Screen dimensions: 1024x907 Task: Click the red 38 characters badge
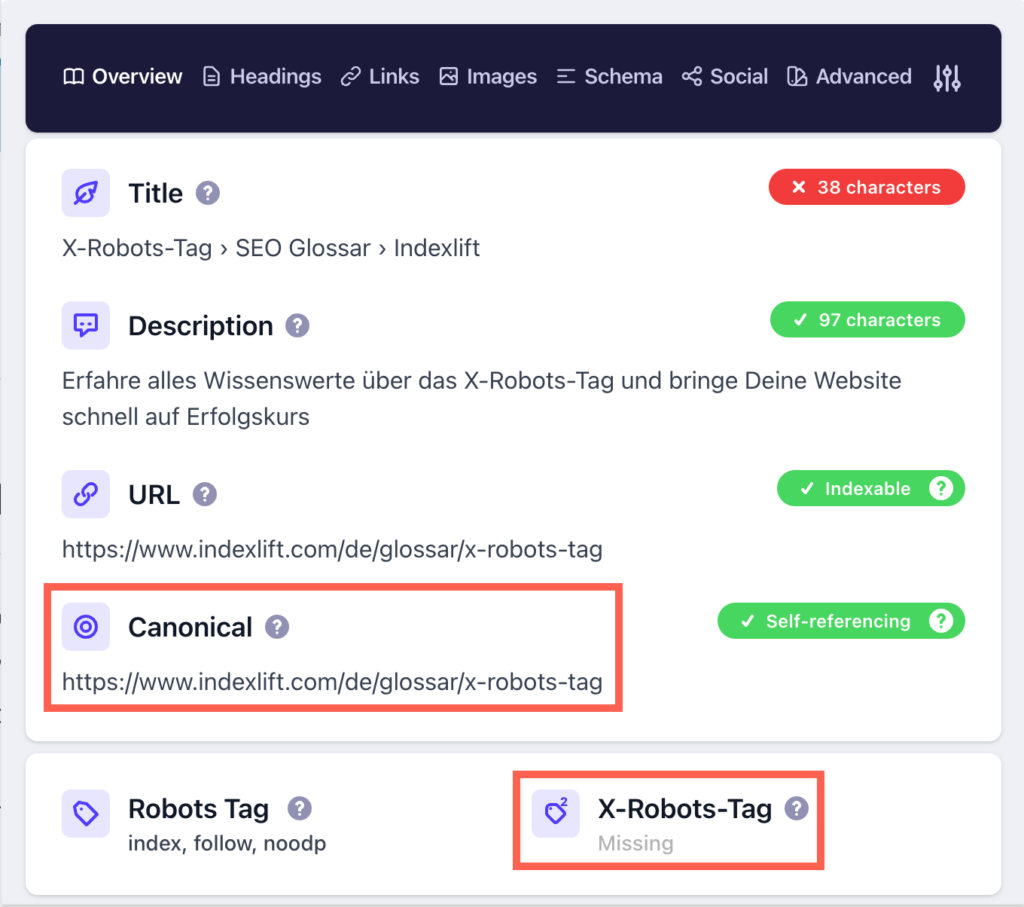point(866,187)
